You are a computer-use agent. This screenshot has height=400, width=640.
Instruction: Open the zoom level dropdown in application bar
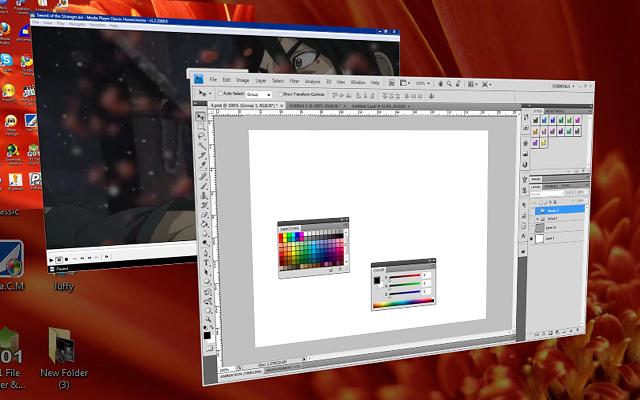(423, 83)
